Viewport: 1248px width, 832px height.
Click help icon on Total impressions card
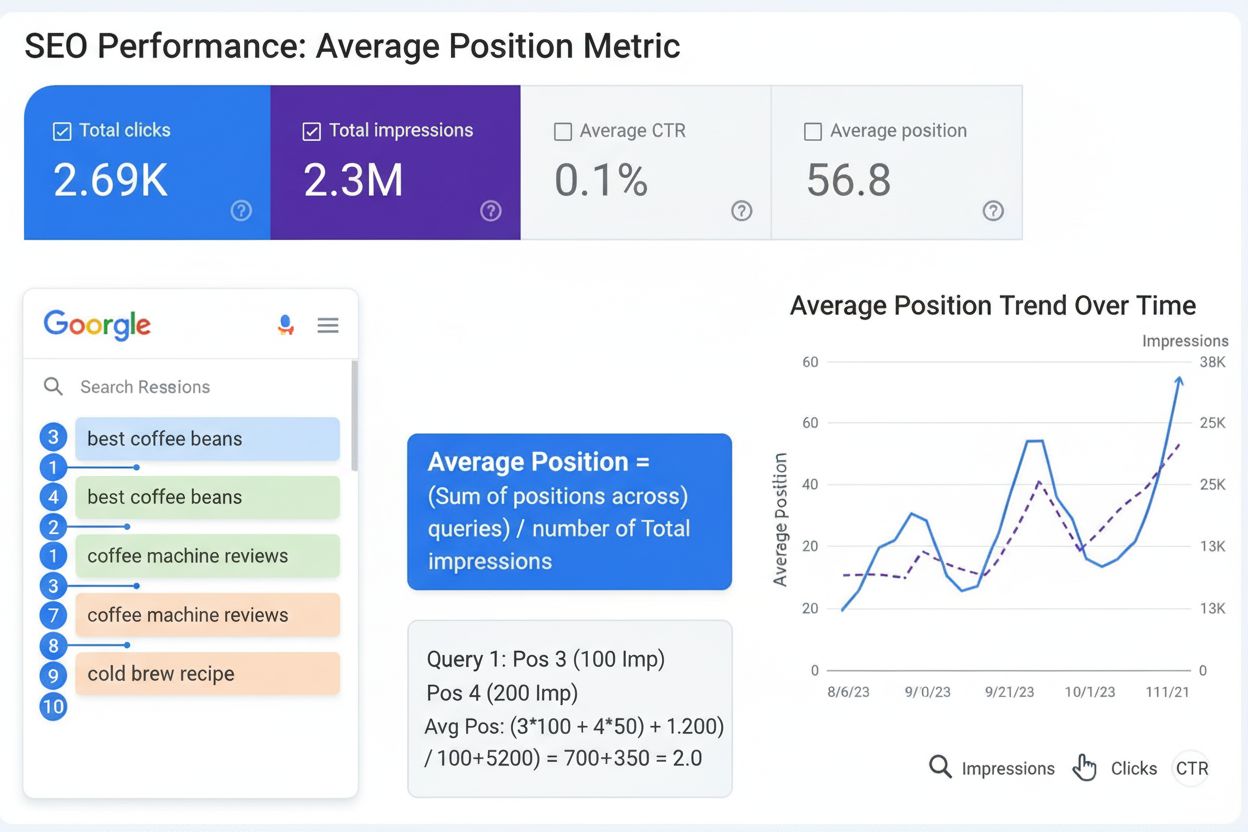[x=491, y=210]
